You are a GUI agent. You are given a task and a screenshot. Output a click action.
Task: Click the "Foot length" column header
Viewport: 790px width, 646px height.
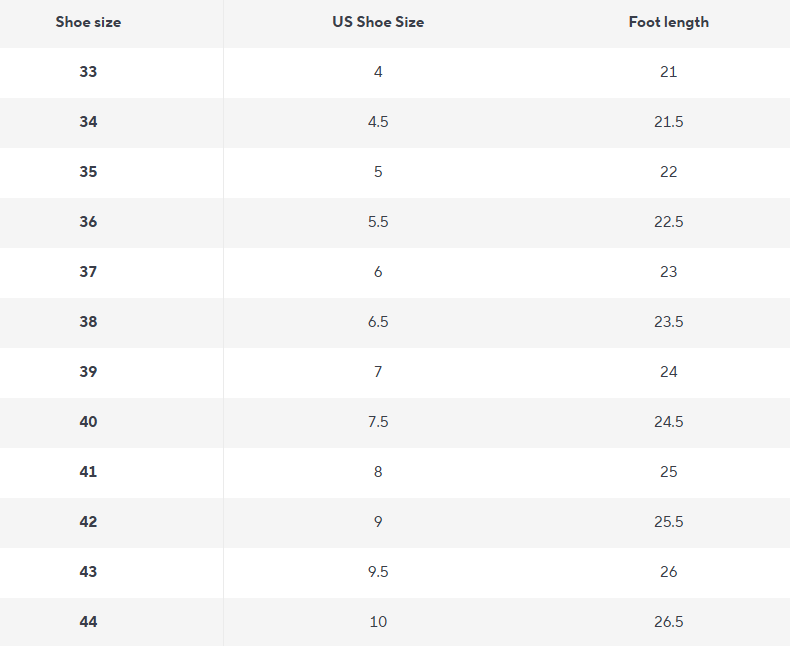pyautogui.click(x=668, y=22)
